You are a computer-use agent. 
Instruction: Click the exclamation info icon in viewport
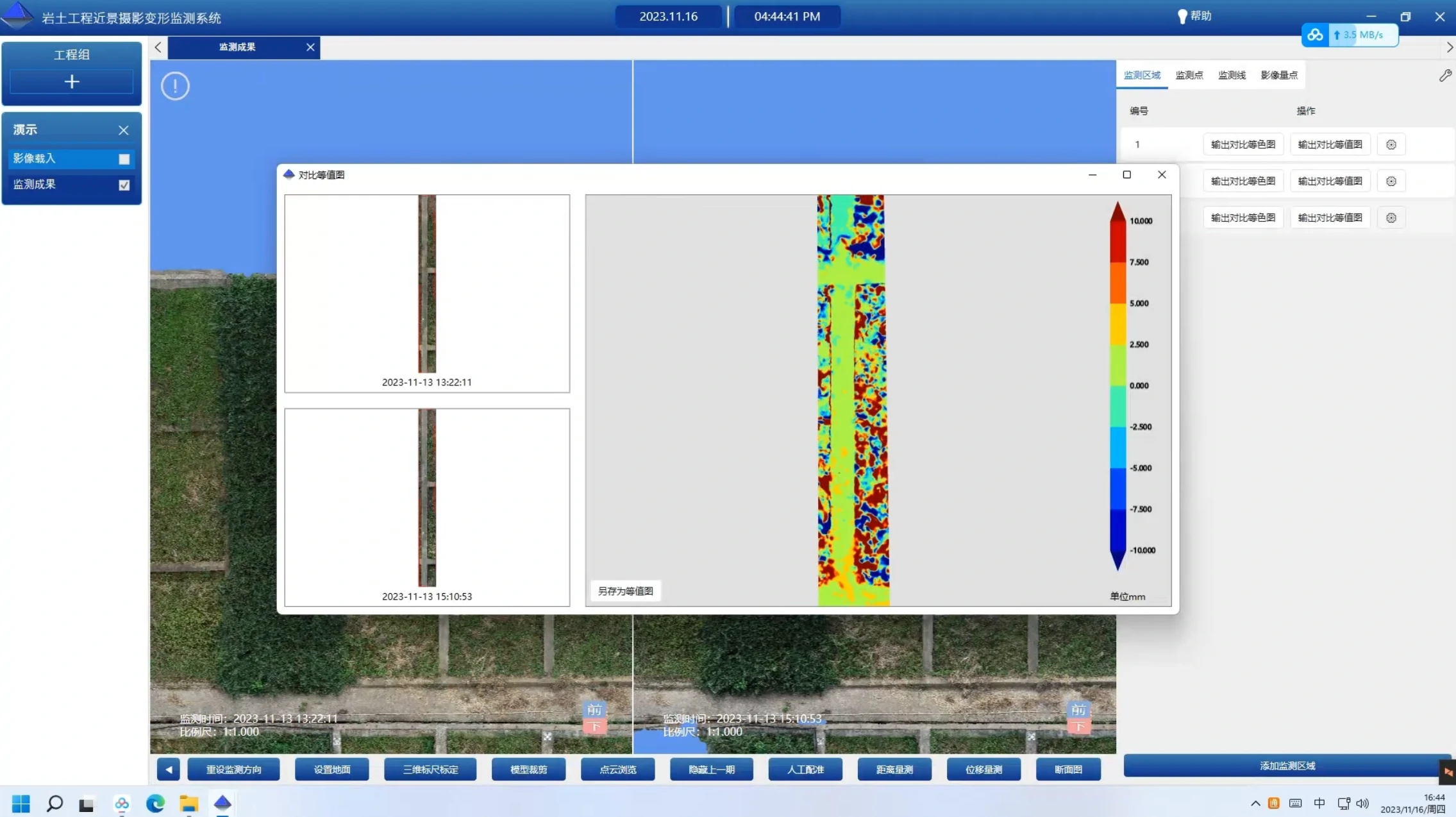[175, 86]
